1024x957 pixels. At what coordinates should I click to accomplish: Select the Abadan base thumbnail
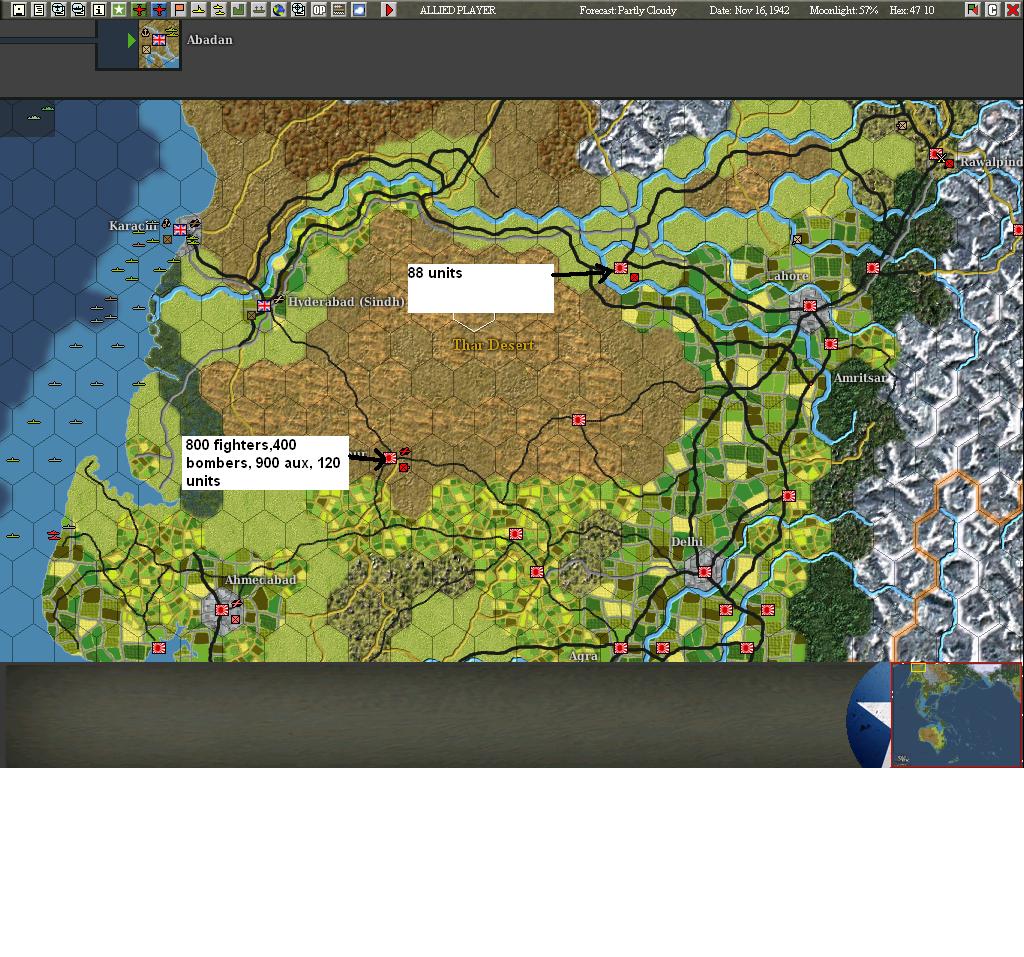[x=159, y=44]
